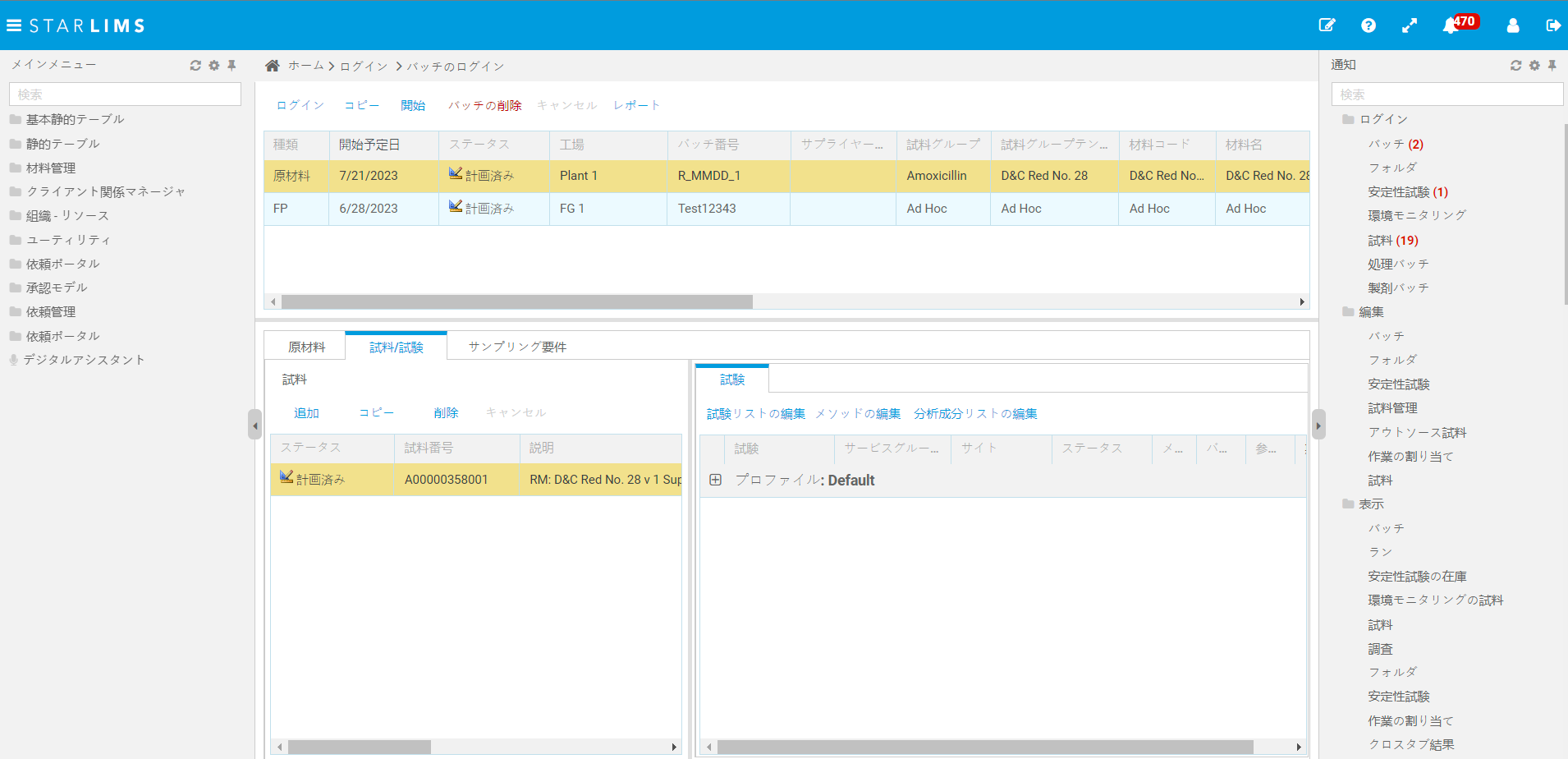Open 試料 (19) notification item

click(1393, 240)
